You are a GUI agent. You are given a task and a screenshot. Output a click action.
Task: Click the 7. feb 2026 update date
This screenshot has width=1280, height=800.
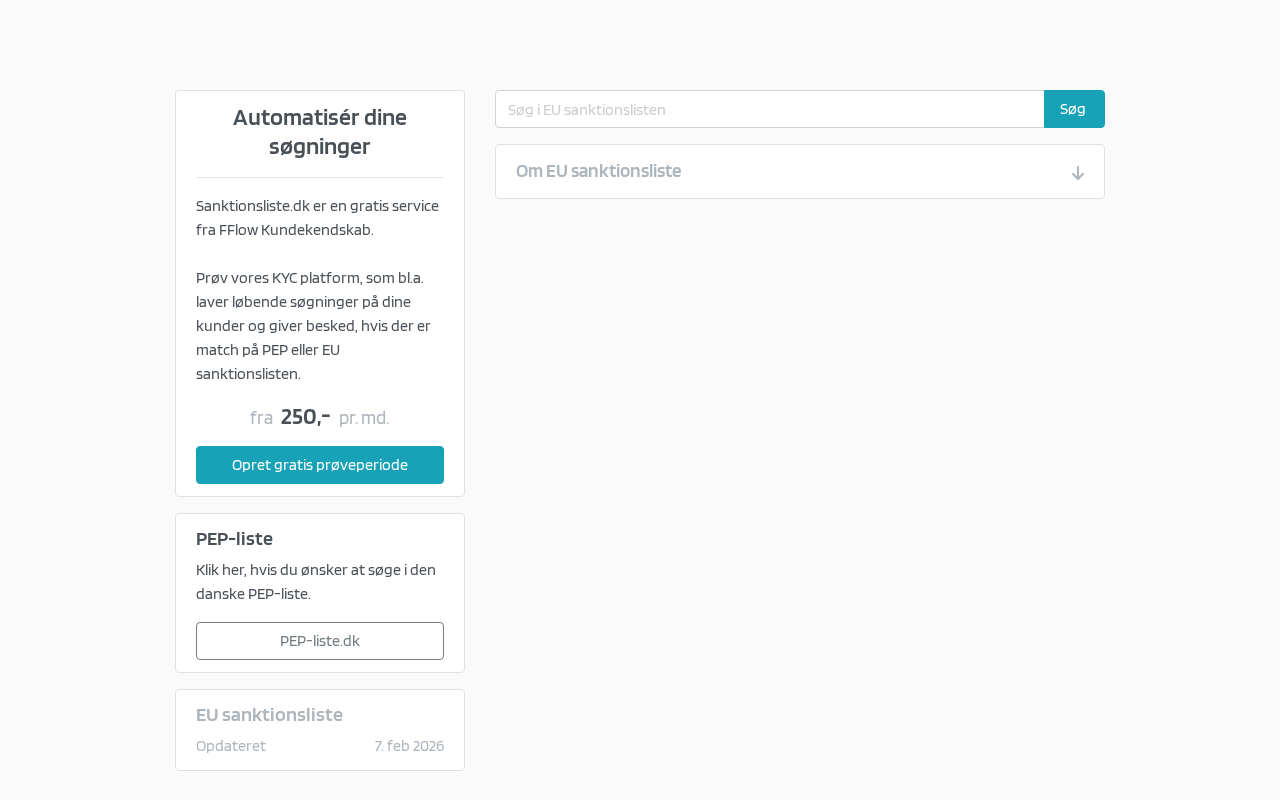[409, 746]
